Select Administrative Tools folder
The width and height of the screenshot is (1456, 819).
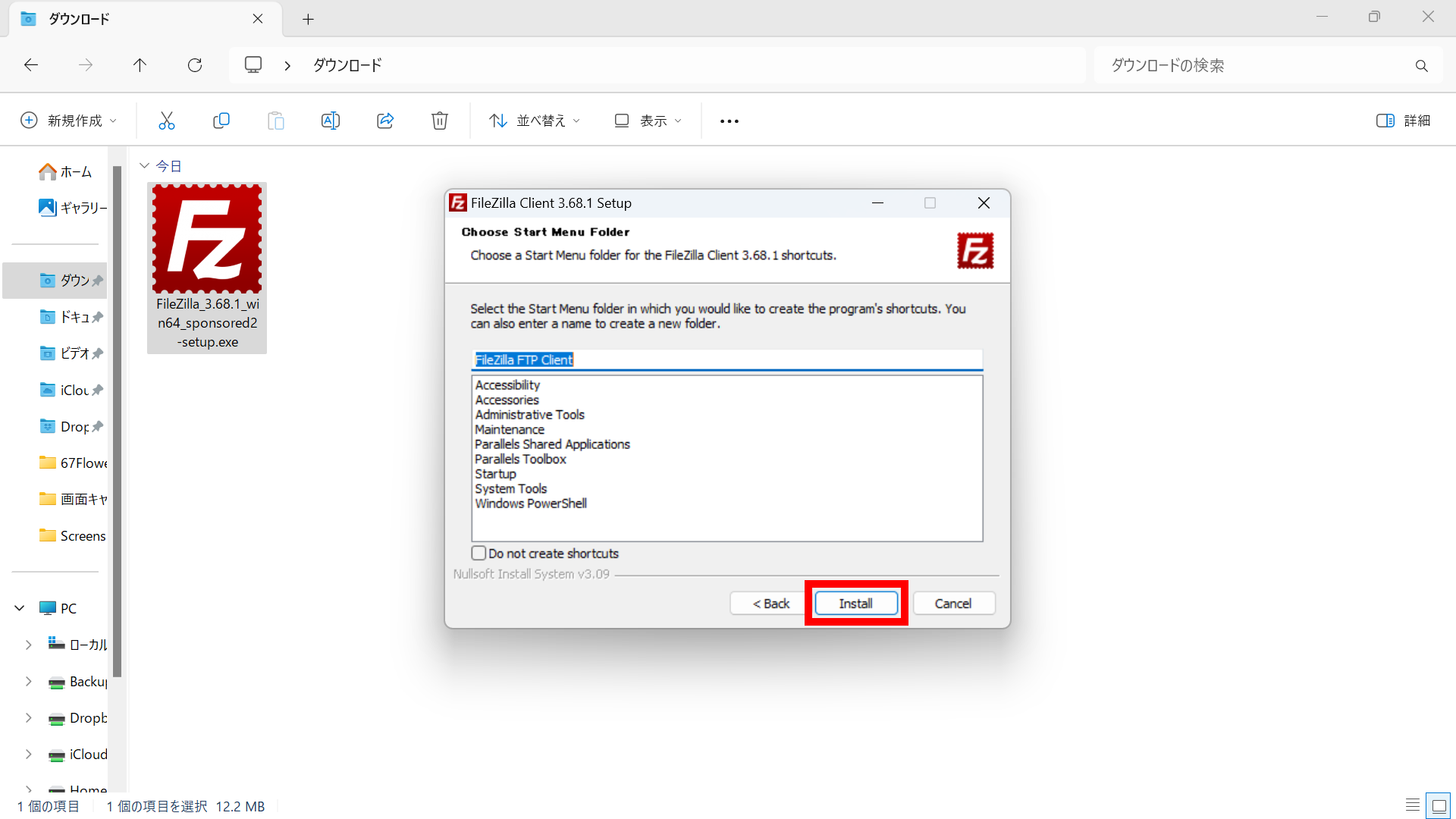(x=529, y=415)
